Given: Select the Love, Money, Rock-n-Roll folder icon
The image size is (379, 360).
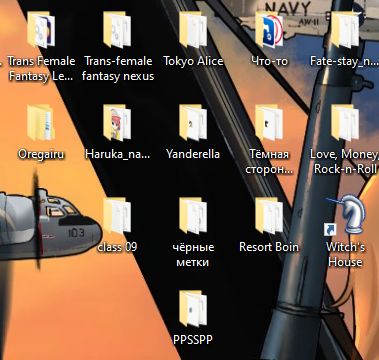Looking at the screenshot, I should pyautogui.click(x=345, y=122).
